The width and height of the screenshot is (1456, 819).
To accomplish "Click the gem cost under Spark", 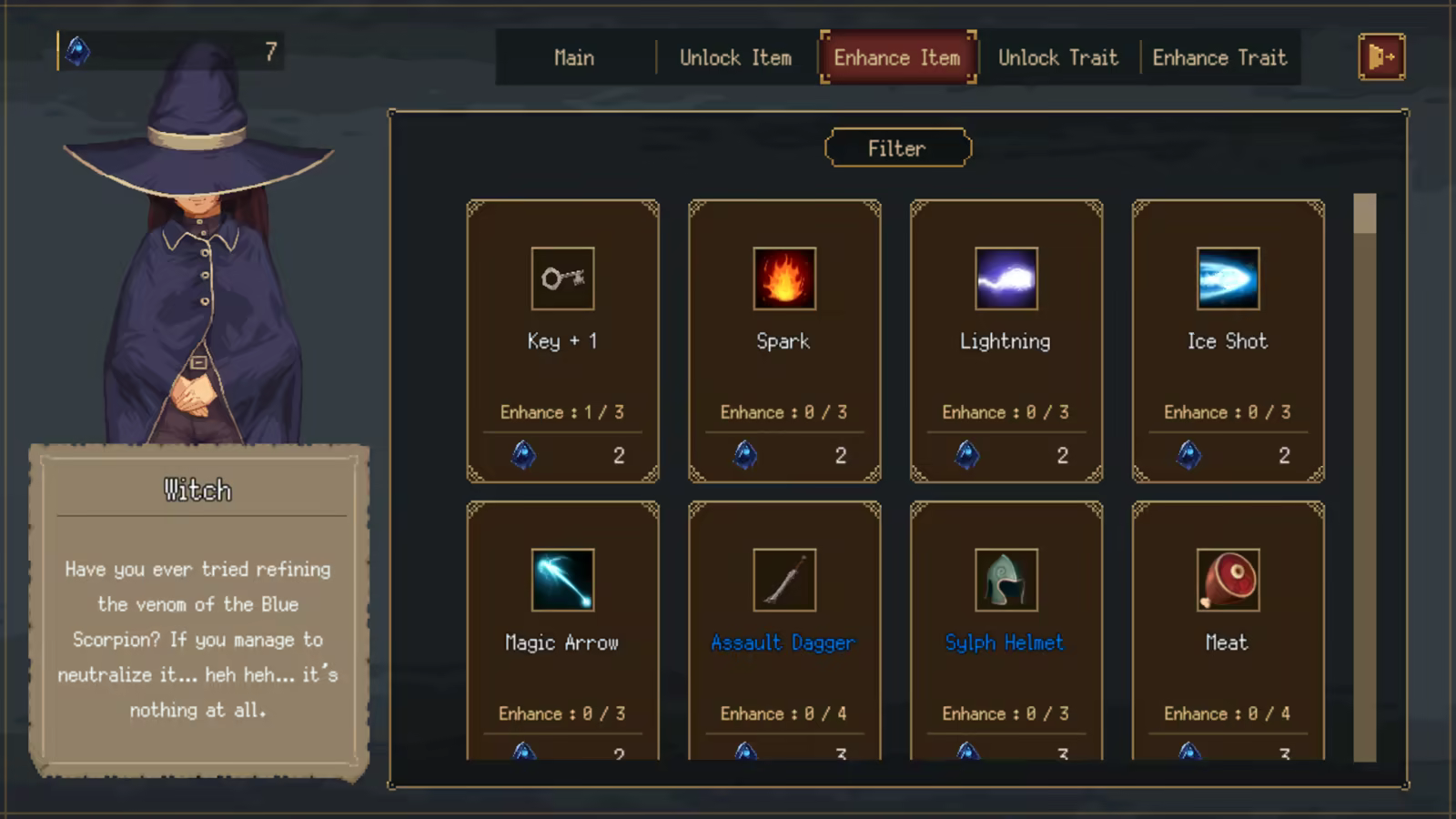I will pyautogui.click(x=784, y=454).
